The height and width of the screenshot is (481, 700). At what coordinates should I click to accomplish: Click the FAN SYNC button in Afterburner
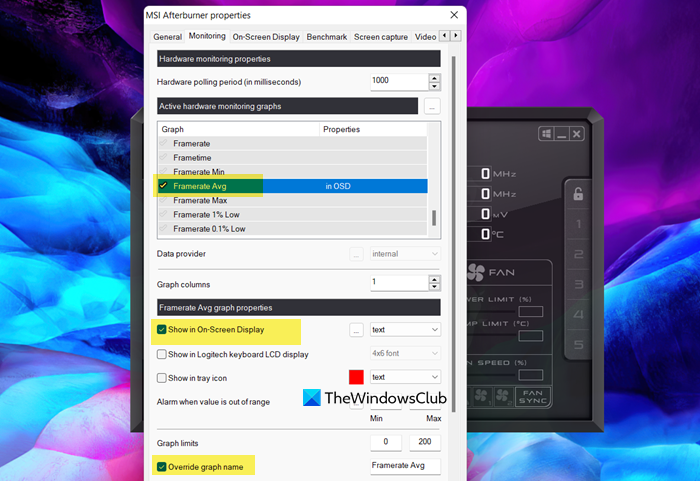[x=533, y=397]
